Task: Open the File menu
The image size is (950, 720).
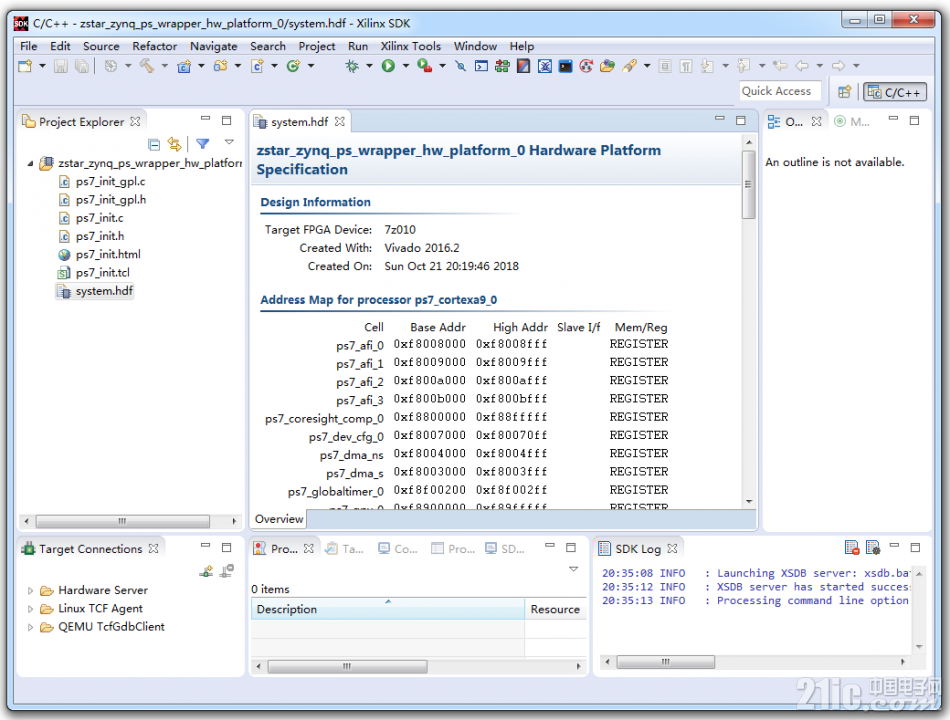Action: [28, 46]
